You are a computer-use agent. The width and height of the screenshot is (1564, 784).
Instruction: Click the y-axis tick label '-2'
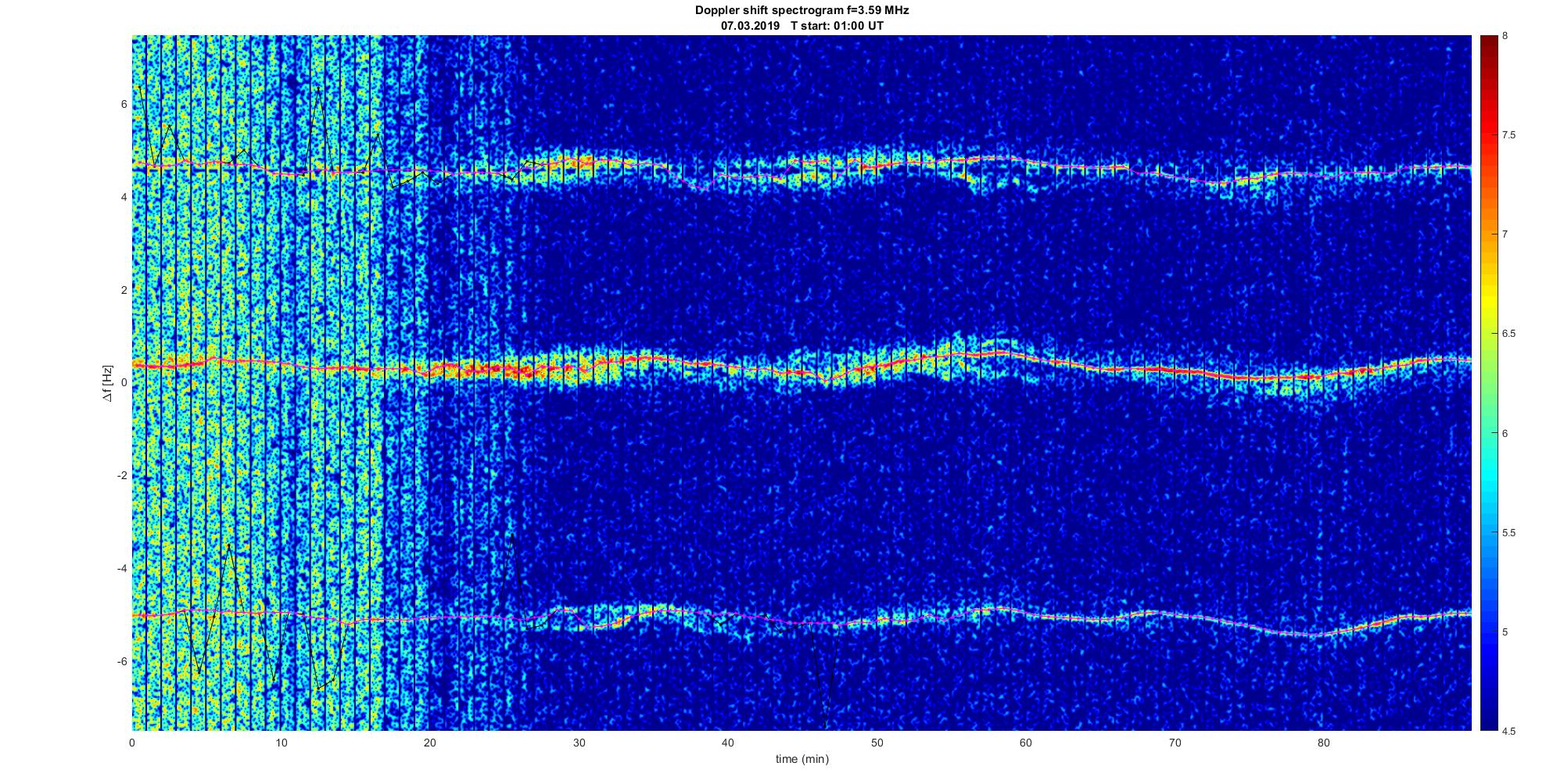[x=121, y=476]
